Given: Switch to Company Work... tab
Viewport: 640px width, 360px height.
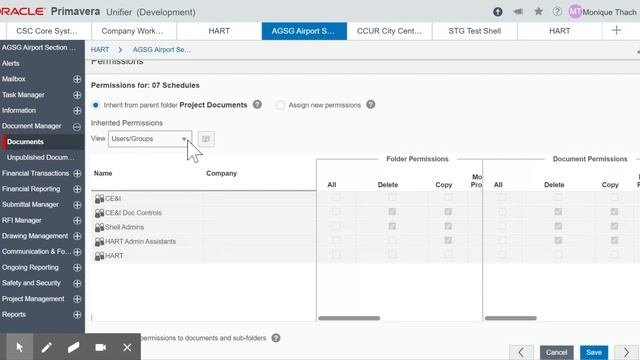Looking at the screenshot, I should 132,31.
